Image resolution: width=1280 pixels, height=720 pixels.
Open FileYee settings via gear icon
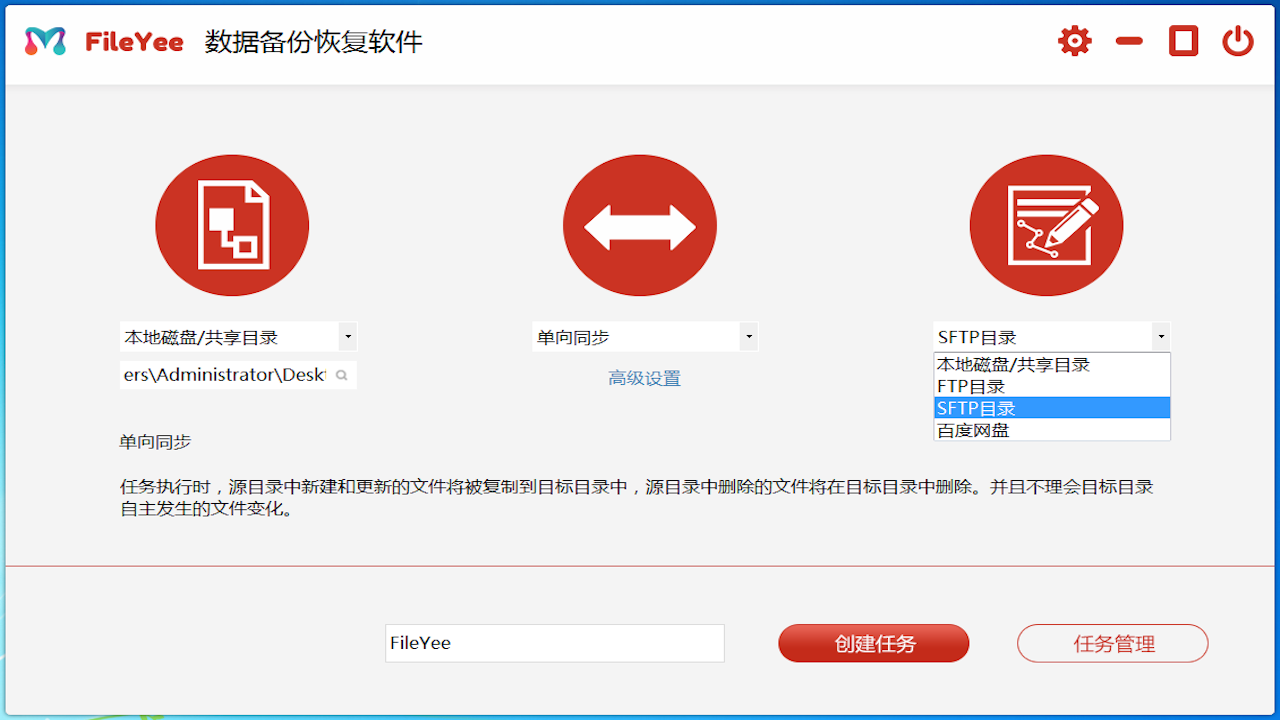point(1074,41)
